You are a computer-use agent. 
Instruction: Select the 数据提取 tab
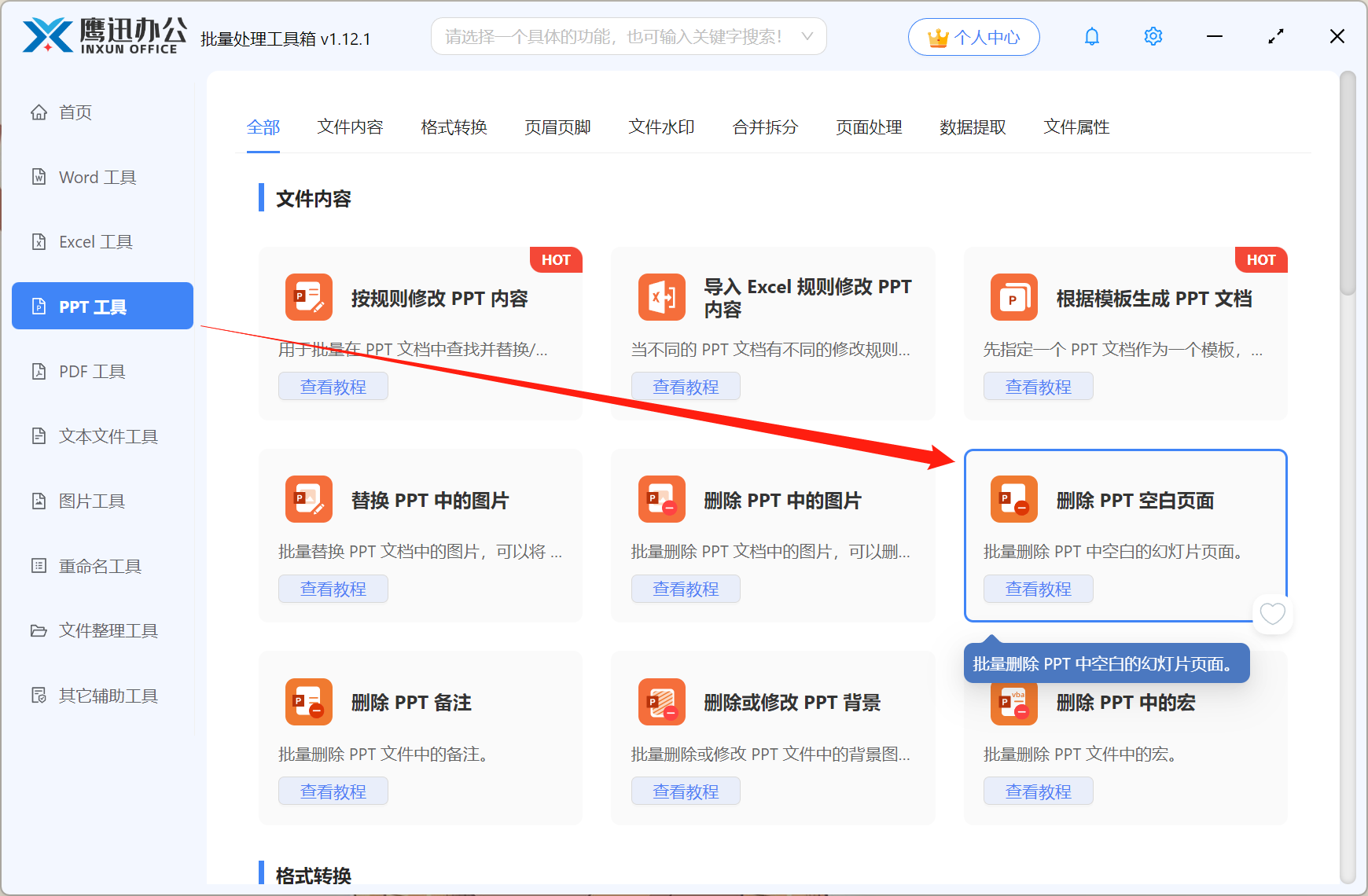click(973, 127)
